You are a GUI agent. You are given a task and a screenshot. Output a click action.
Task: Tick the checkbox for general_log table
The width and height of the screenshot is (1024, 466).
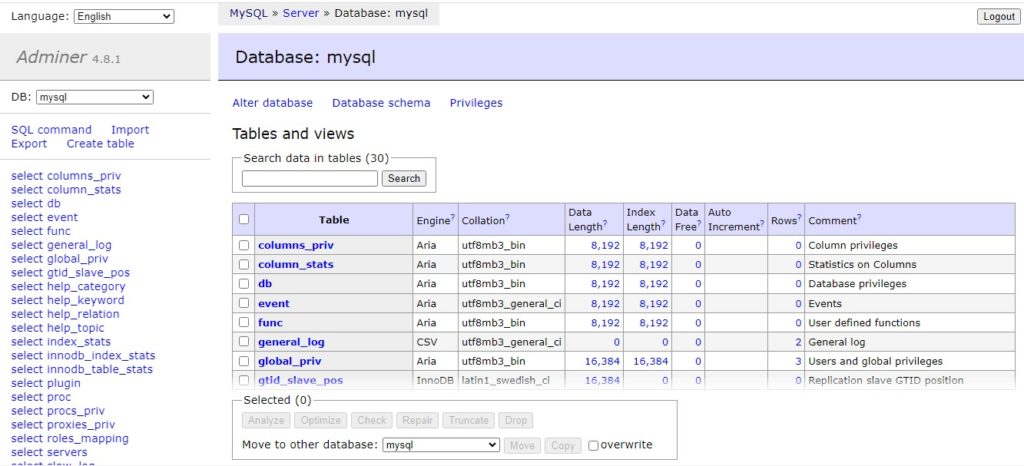point(244,342)
